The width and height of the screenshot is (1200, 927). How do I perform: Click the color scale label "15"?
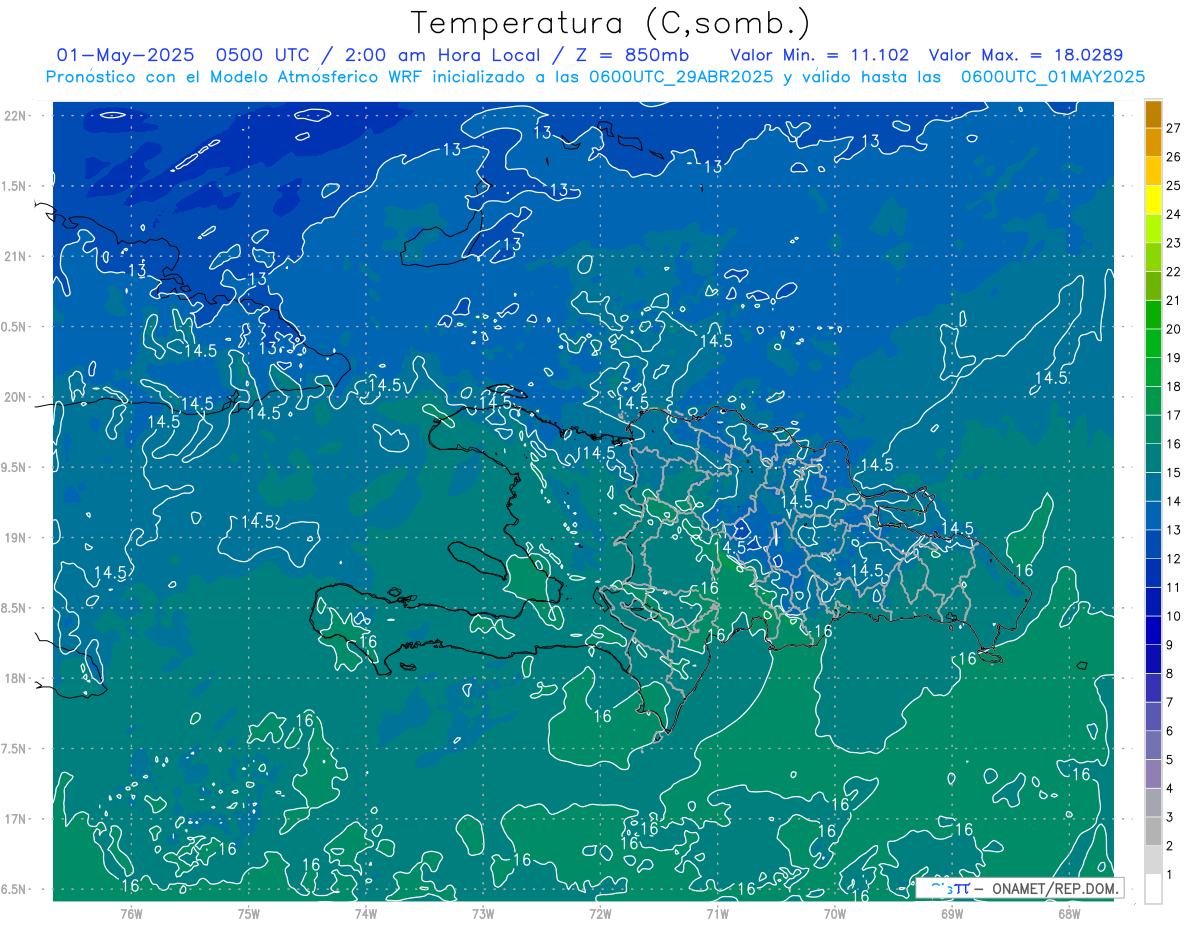click(x=1175, y=472)
